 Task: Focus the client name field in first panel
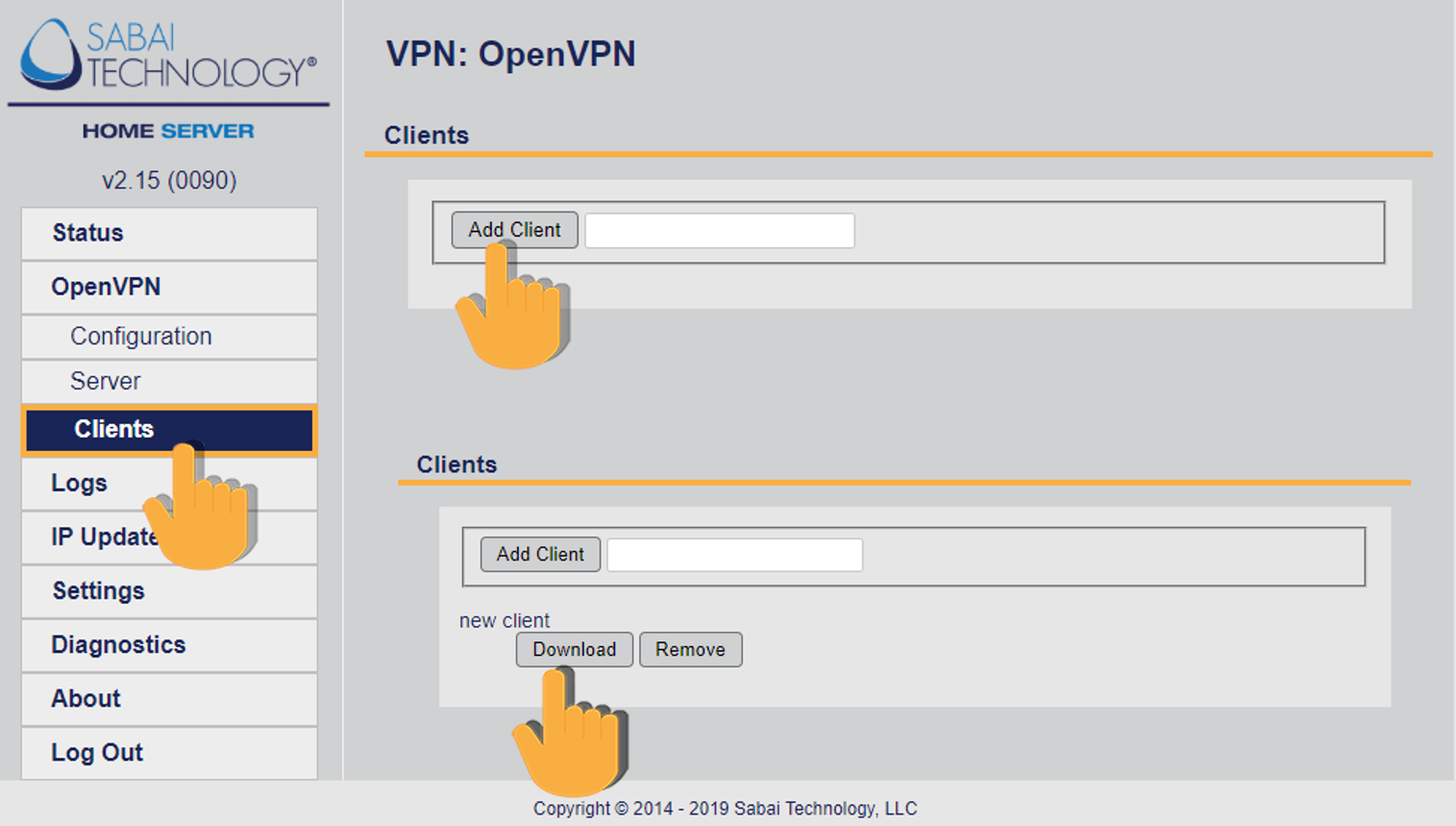(x=719, y=231)
